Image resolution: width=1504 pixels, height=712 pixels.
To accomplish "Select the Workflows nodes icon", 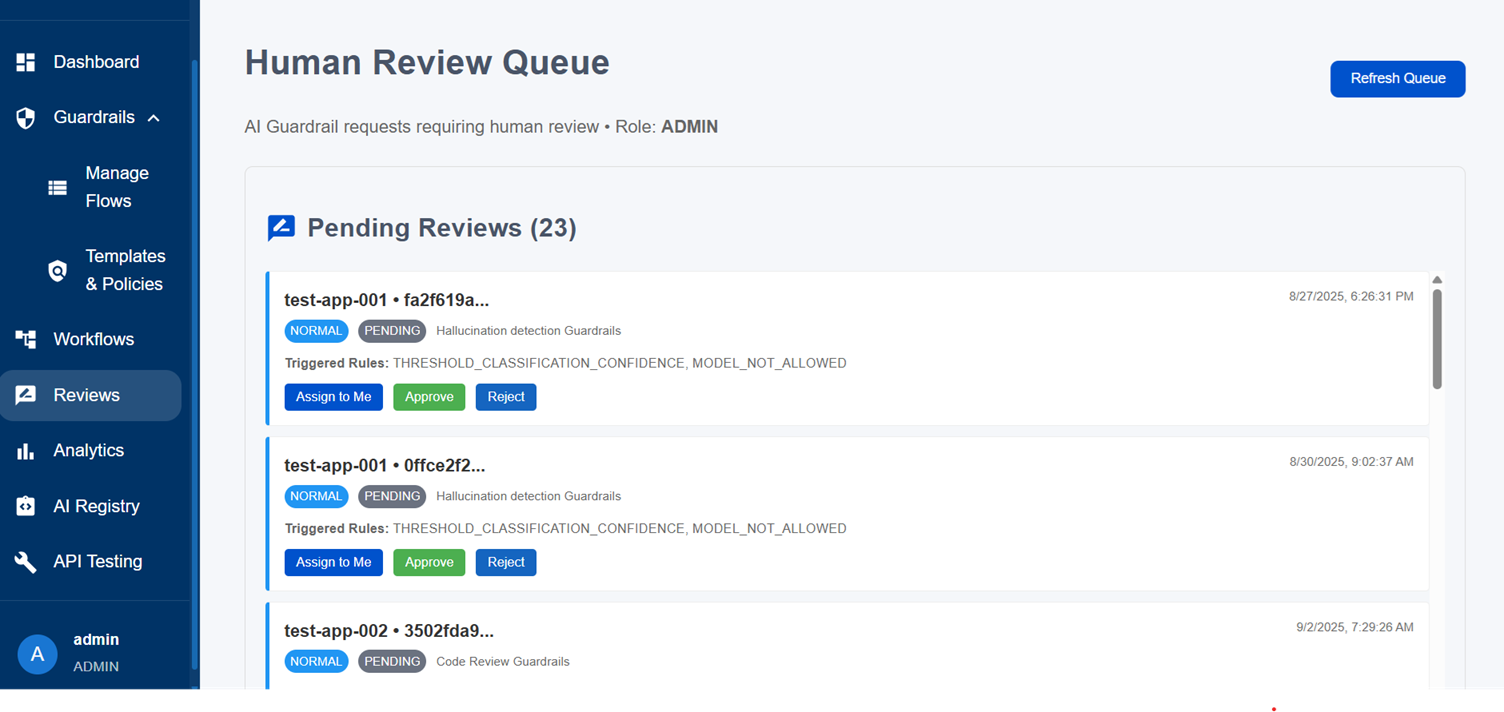I will (x=25, y=339).
